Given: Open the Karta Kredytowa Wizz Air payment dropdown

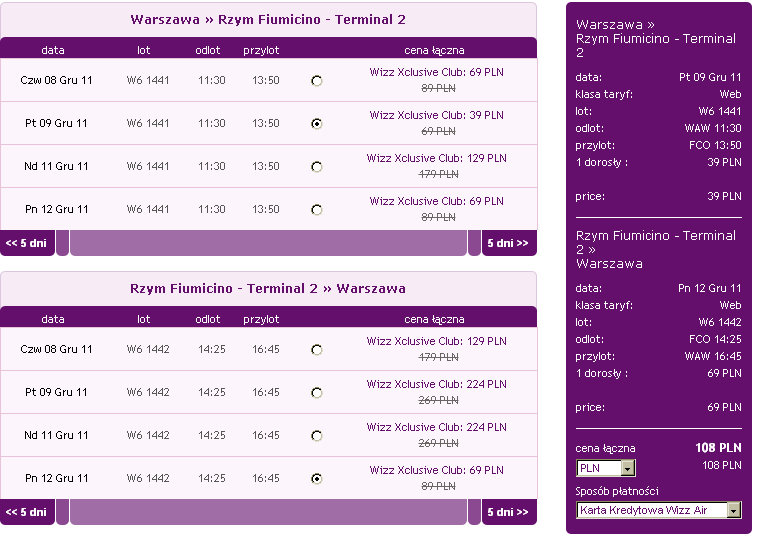Looking at the screenshot, I should (x=658, y=510).
